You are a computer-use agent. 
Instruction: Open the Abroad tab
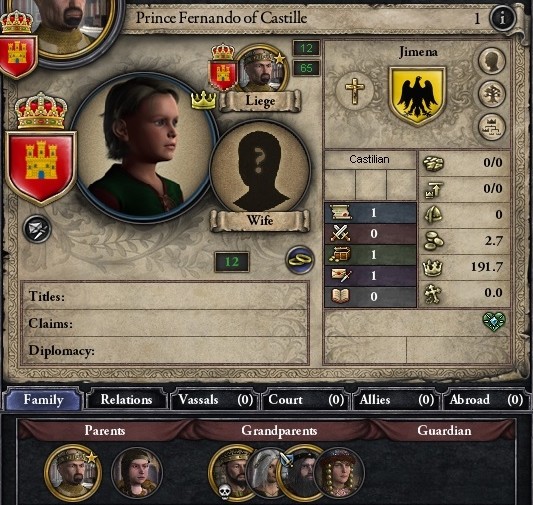click(486, 400)
